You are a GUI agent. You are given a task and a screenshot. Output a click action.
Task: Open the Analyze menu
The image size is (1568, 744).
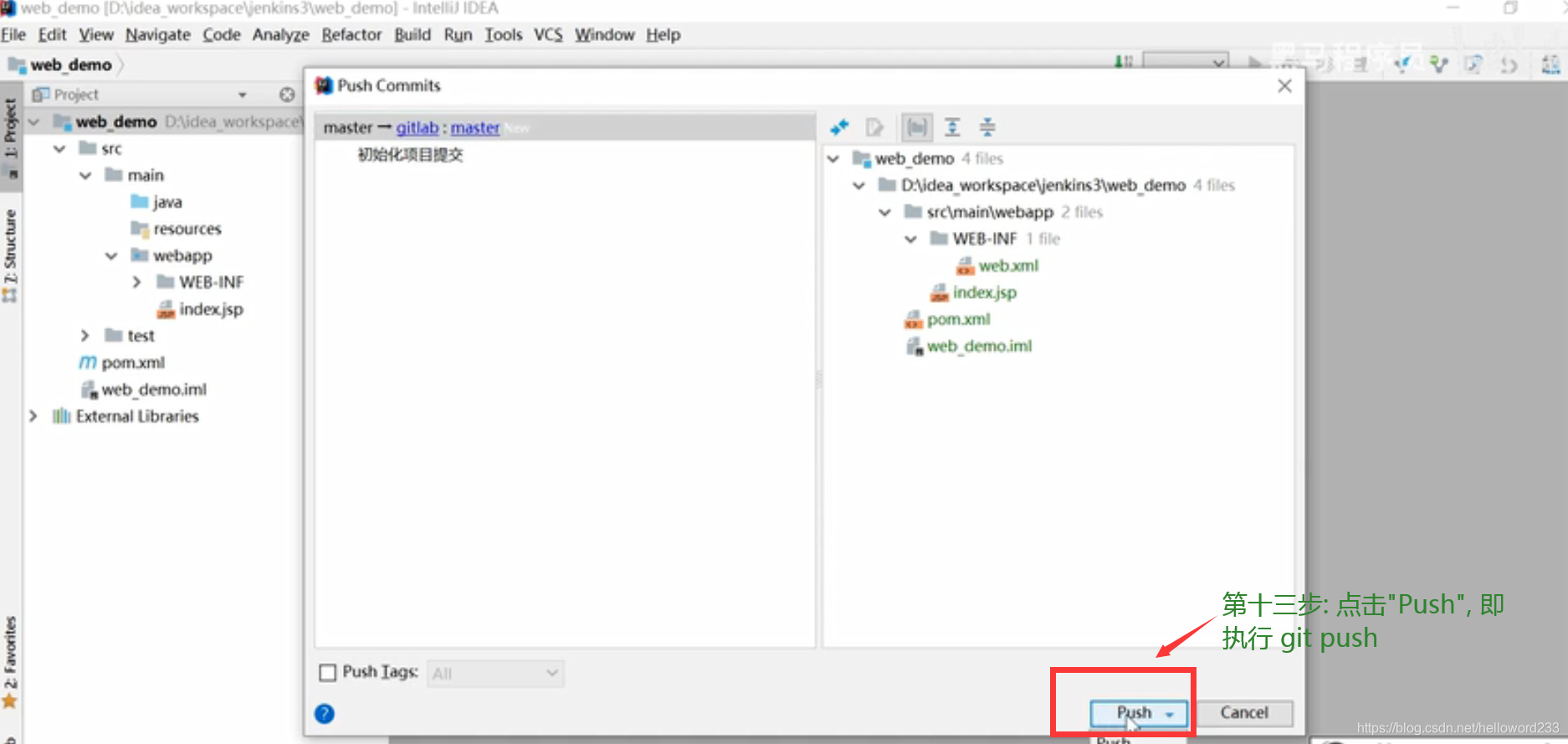[280, 34]
